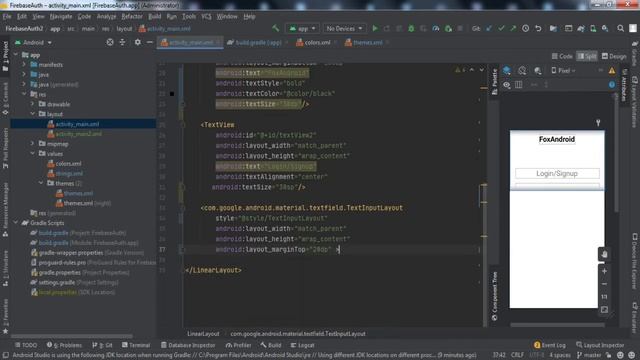This screenshot has height=360, width=640.
Task: Open the Profiler gauge icon in toolbar
Action: pos(436,29)
